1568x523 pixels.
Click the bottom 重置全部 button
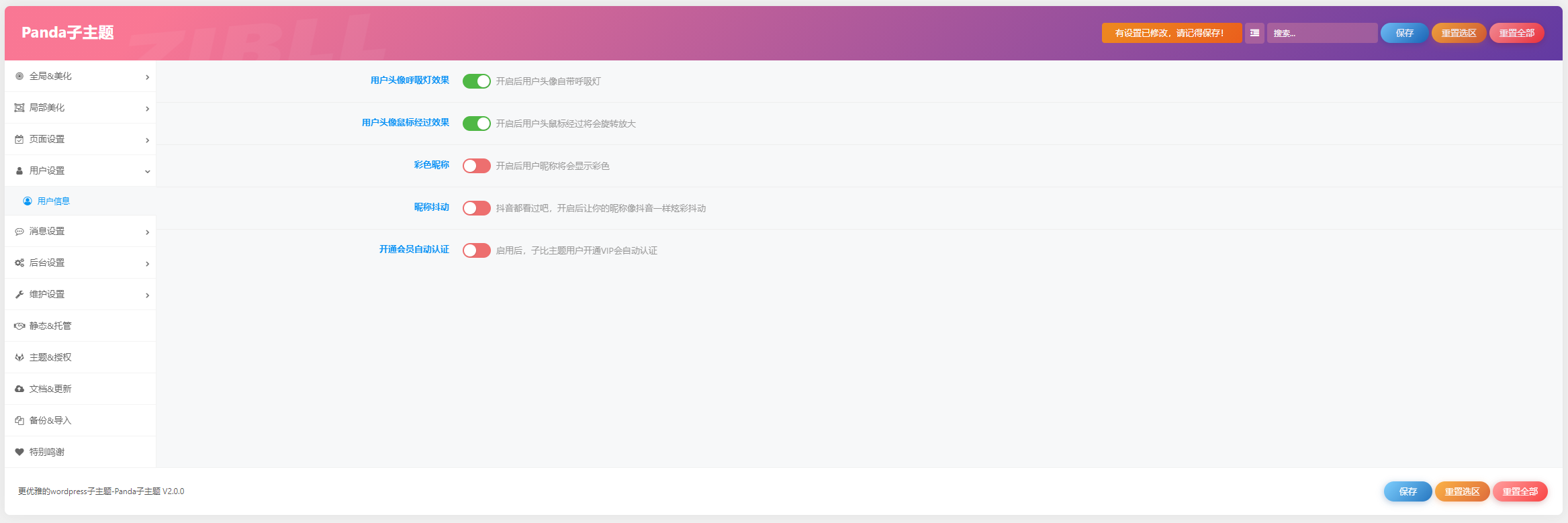[x=1520, y=491]
